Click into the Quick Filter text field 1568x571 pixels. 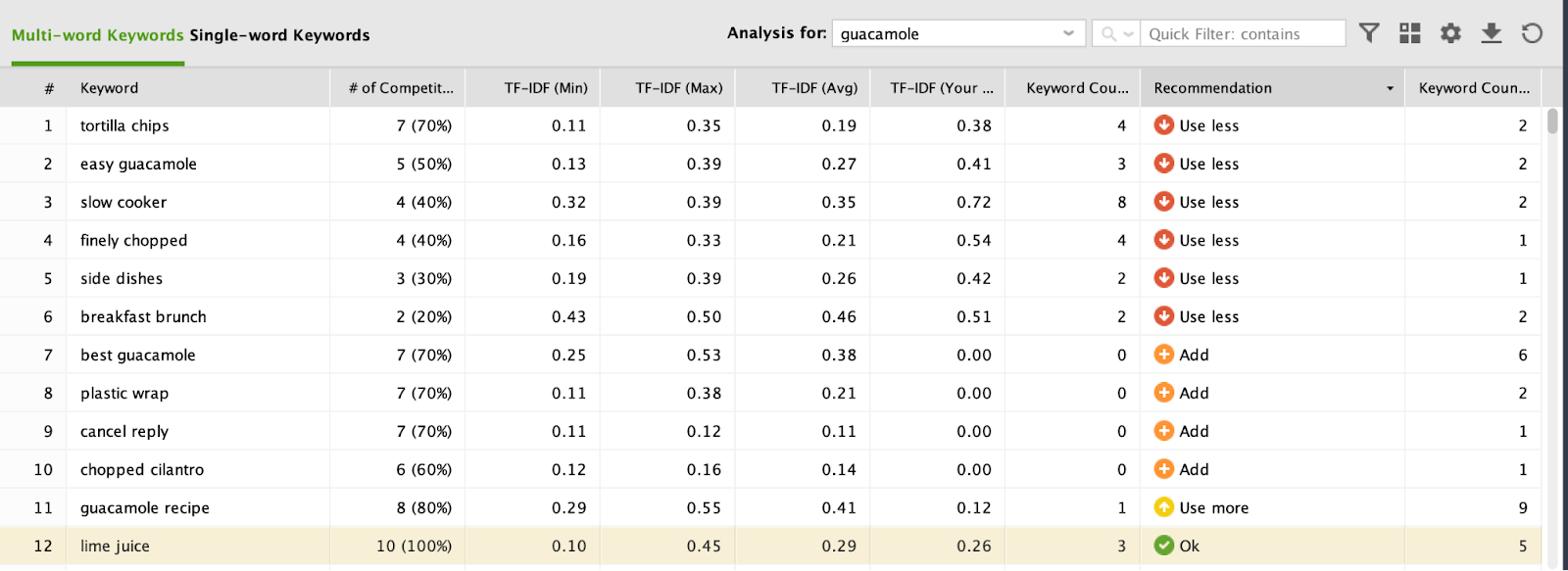(x=1245, y=33)
